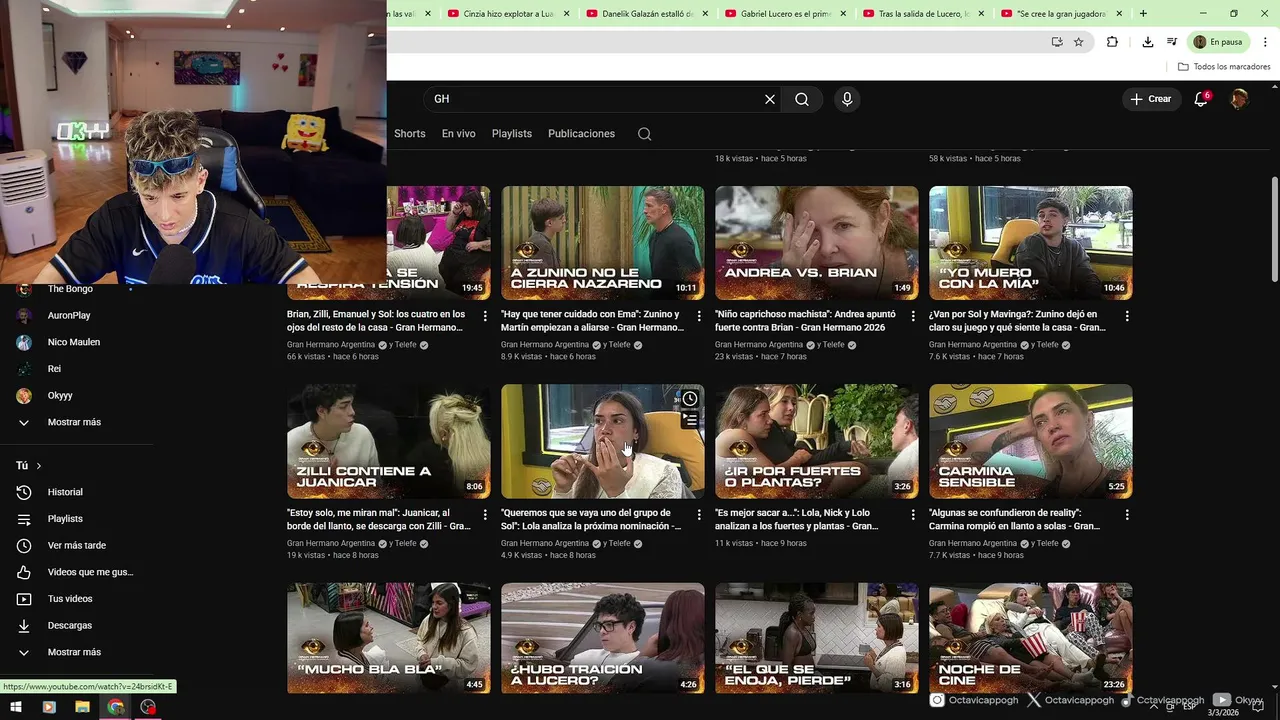Open options for 'Hay que tener cuidado con Ema' video
Screen dimensions: 1280x720
(699, 316)
